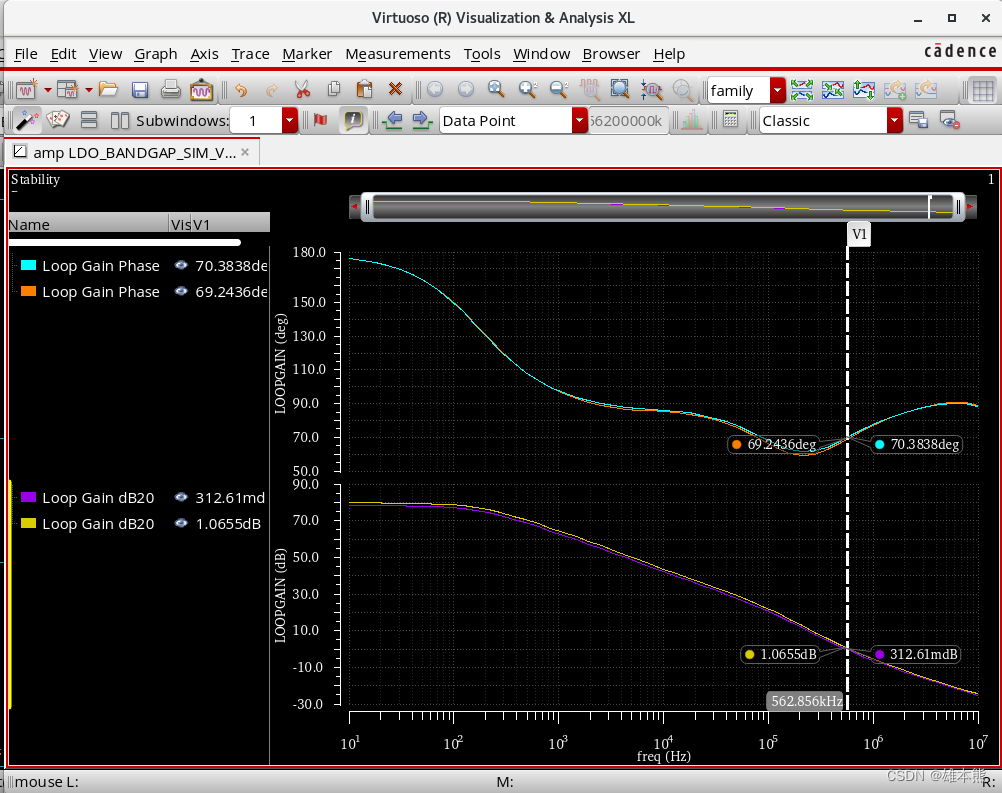1002x793 pixels.
Task: Open the new subwindow icon
Action: tap(67, 90)
